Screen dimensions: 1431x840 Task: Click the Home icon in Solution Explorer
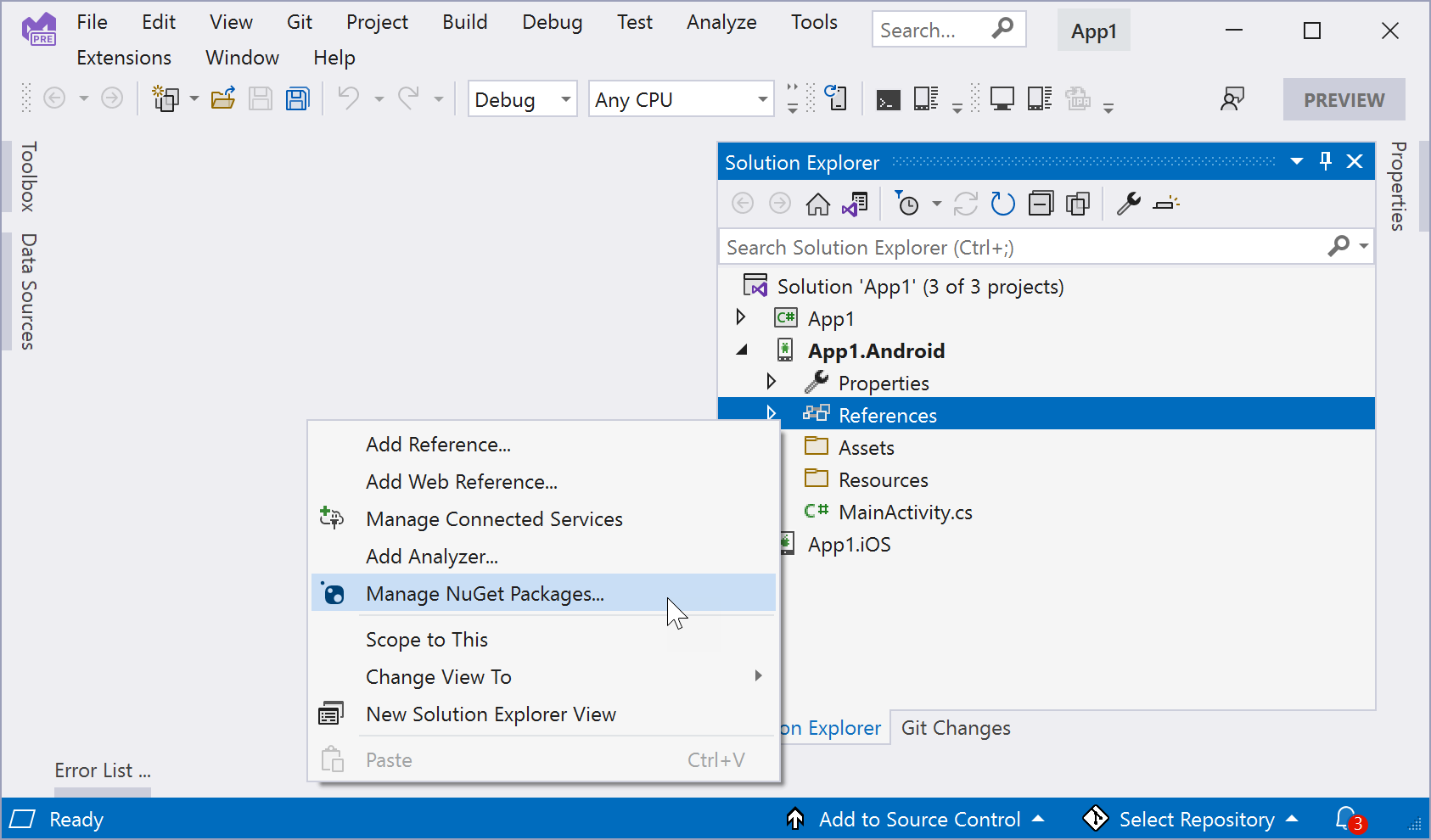[817, 204]
